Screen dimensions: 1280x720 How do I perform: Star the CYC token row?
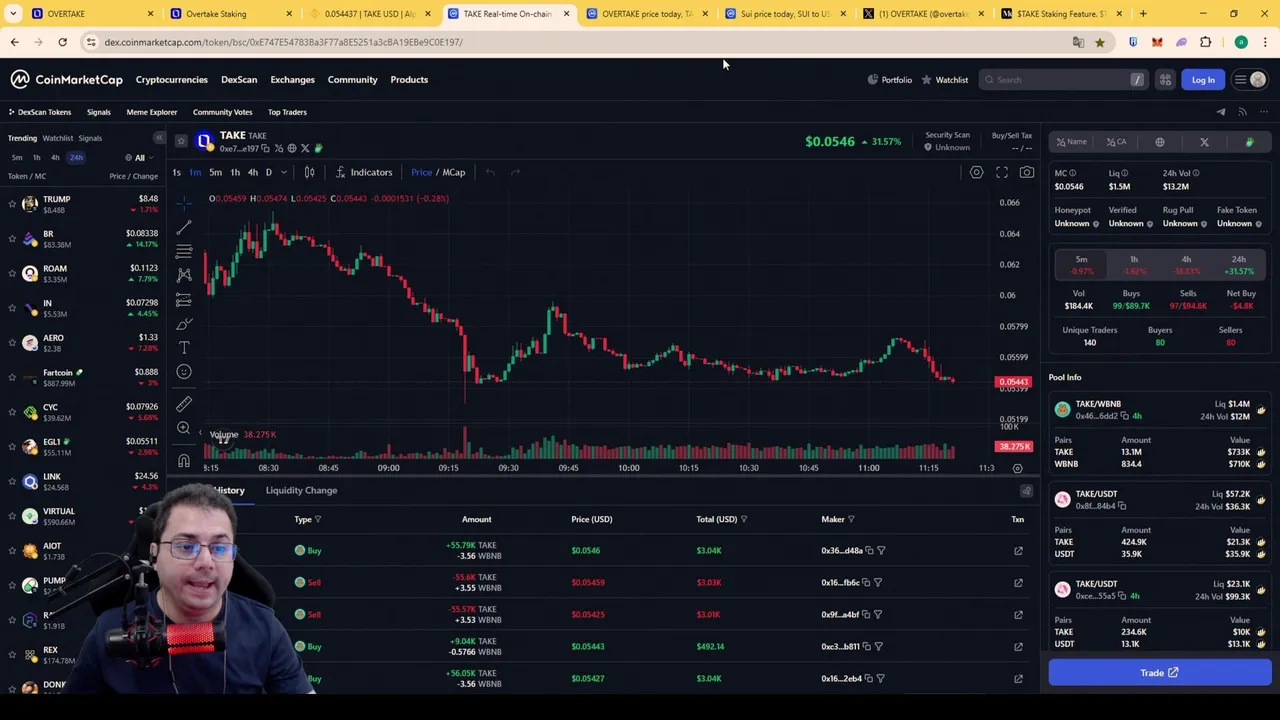[x=12, y=412]
